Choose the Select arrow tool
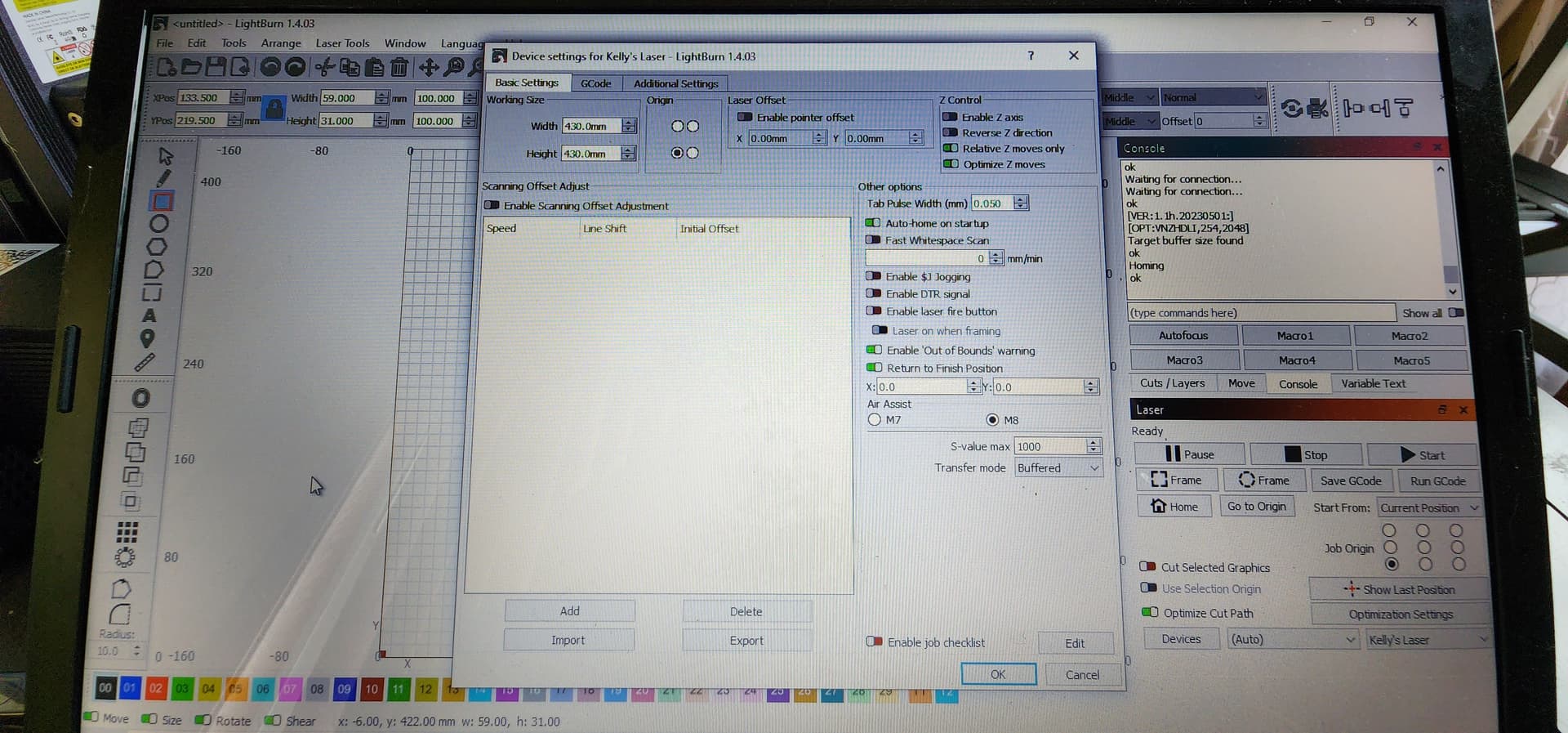 tap(166, 155)
